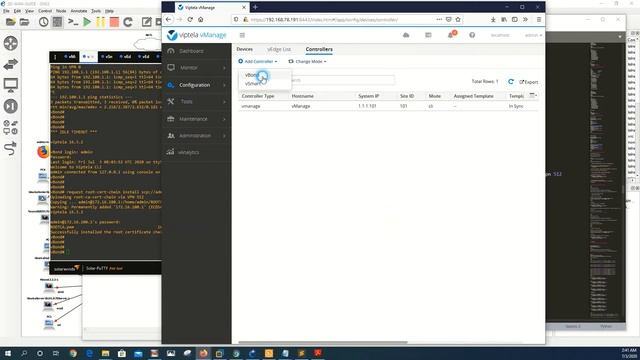Click the vmanage controller table row
Screen dimensions: 640x360
pos(389,106)
